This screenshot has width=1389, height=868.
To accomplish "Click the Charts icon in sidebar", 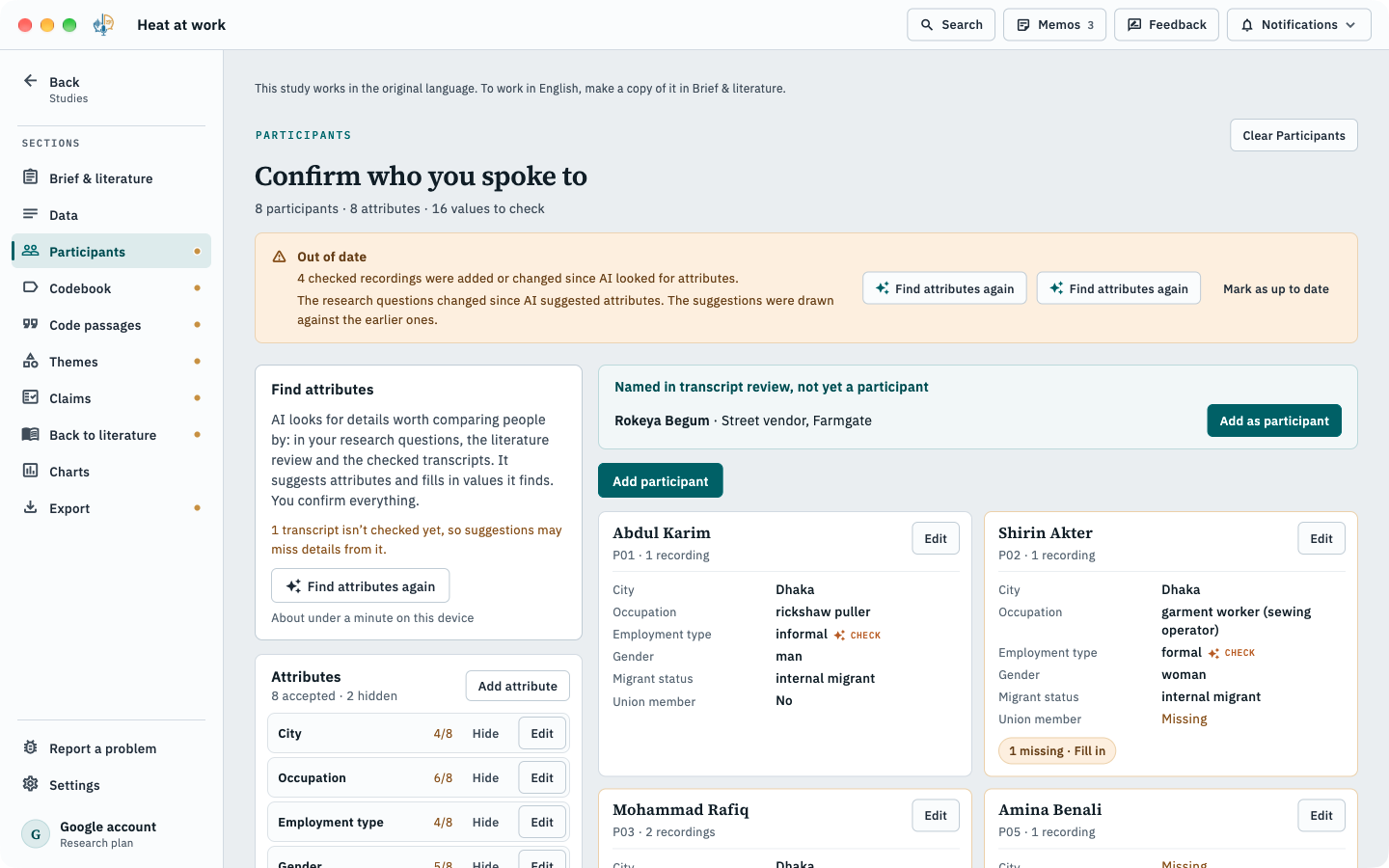I will pyautogui.click(x=30, y=471).
